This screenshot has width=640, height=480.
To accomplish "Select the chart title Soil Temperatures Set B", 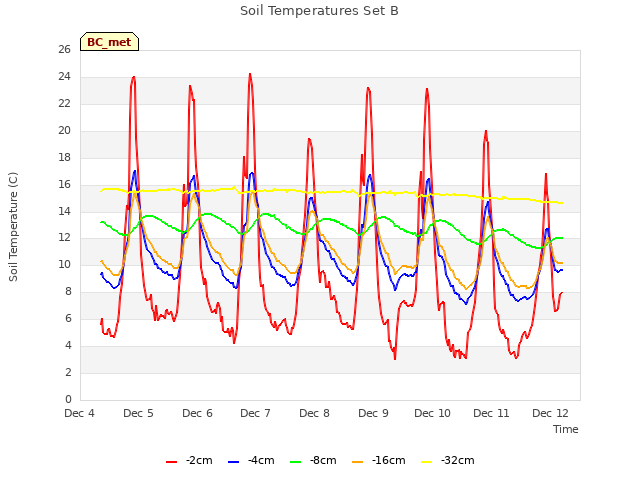I will click(319, 11).
